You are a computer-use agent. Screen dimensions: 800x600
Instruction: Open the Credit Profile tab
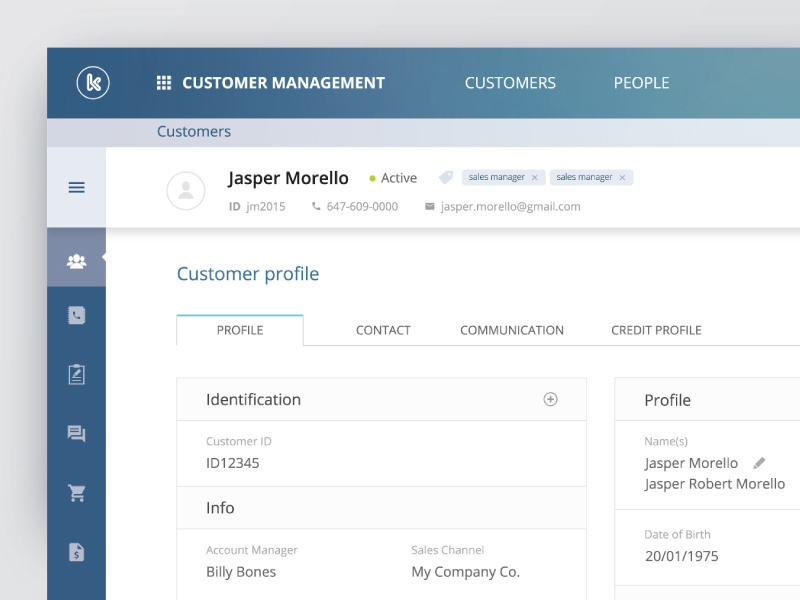pos(655,329)
